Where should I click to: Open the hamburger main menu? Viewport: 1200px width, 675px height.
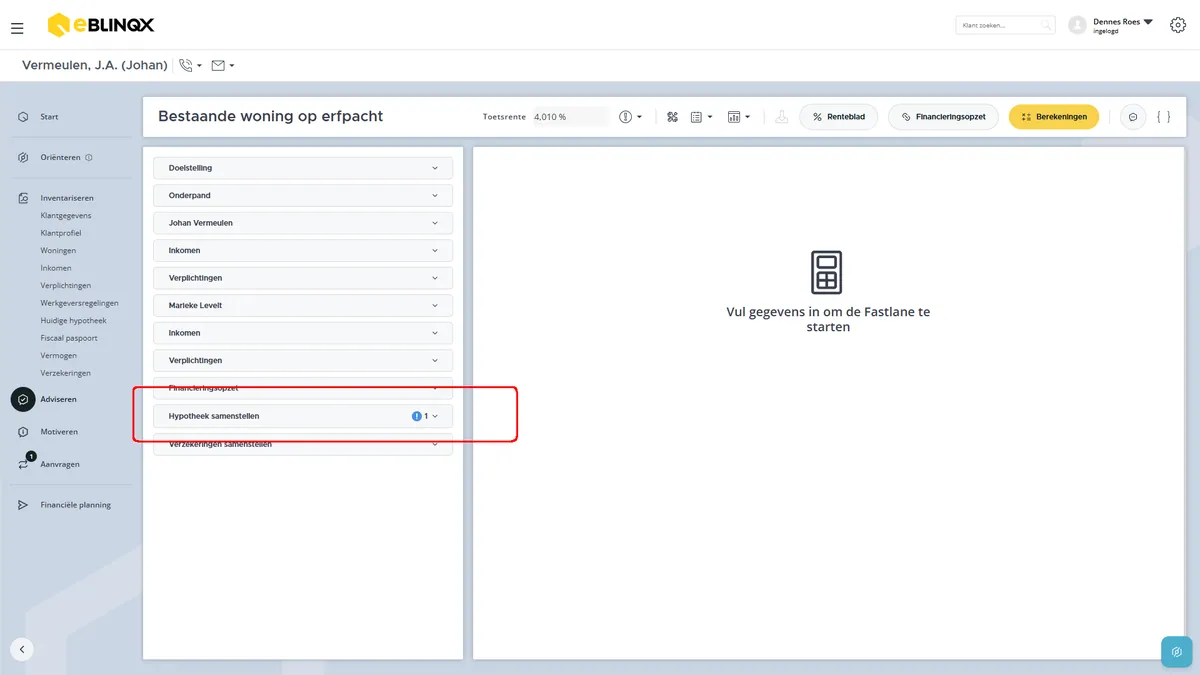(17, 28)
